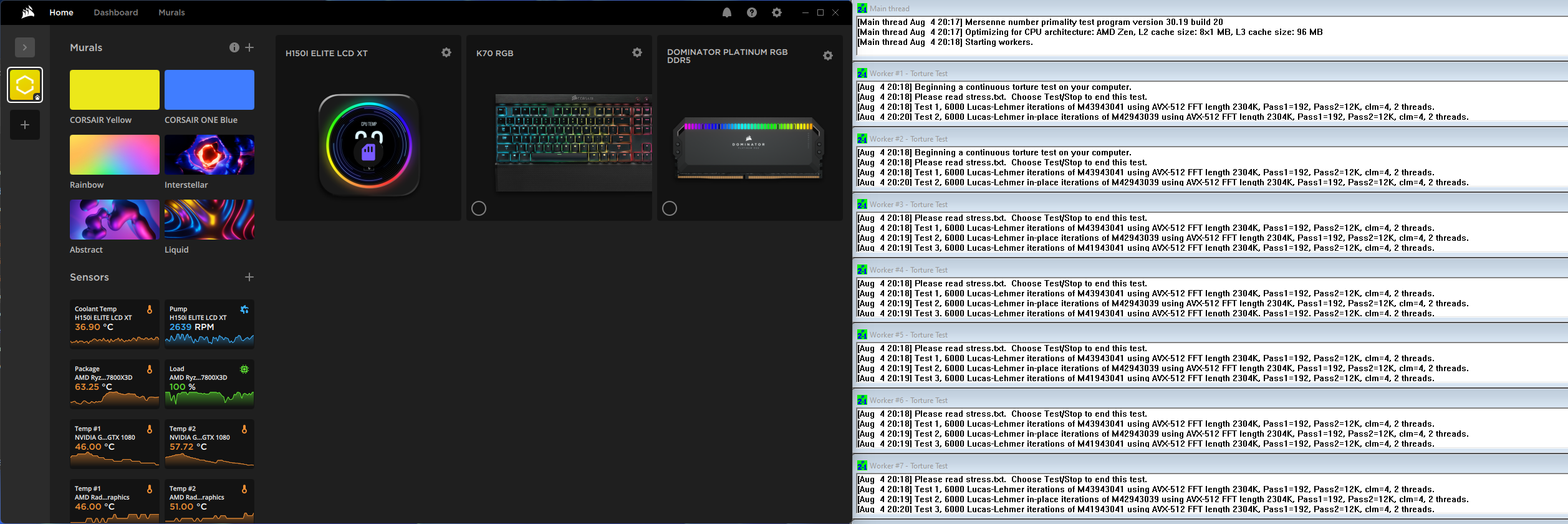Toggle the K70 RGB selection circle
This screenshot has height=524, width=1568.
coord(479,208)
